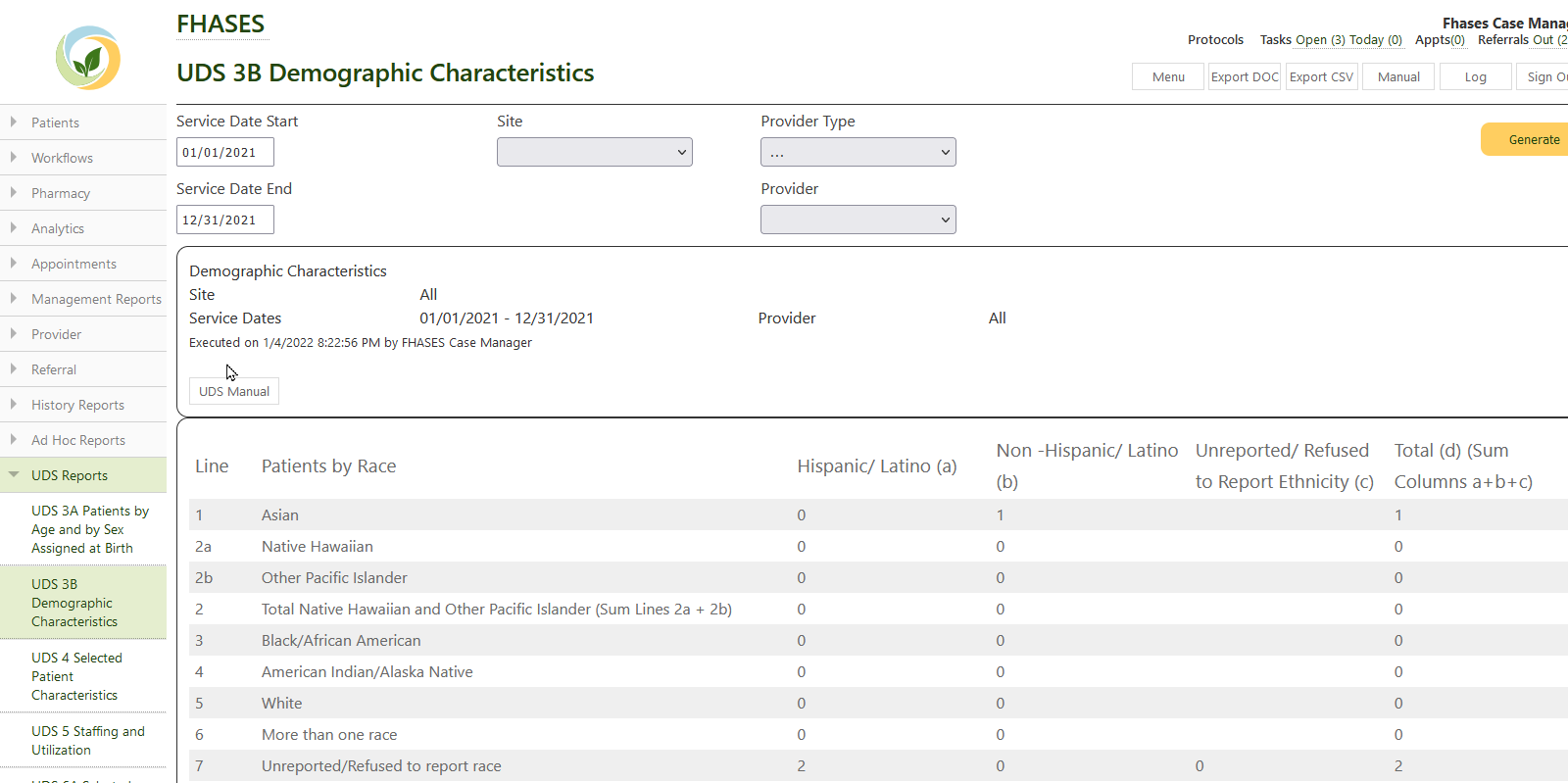Click Hispanic value 2 in line 7
Image resolution: width=1568 pixels, height=783 pixels.
point(802,765)
